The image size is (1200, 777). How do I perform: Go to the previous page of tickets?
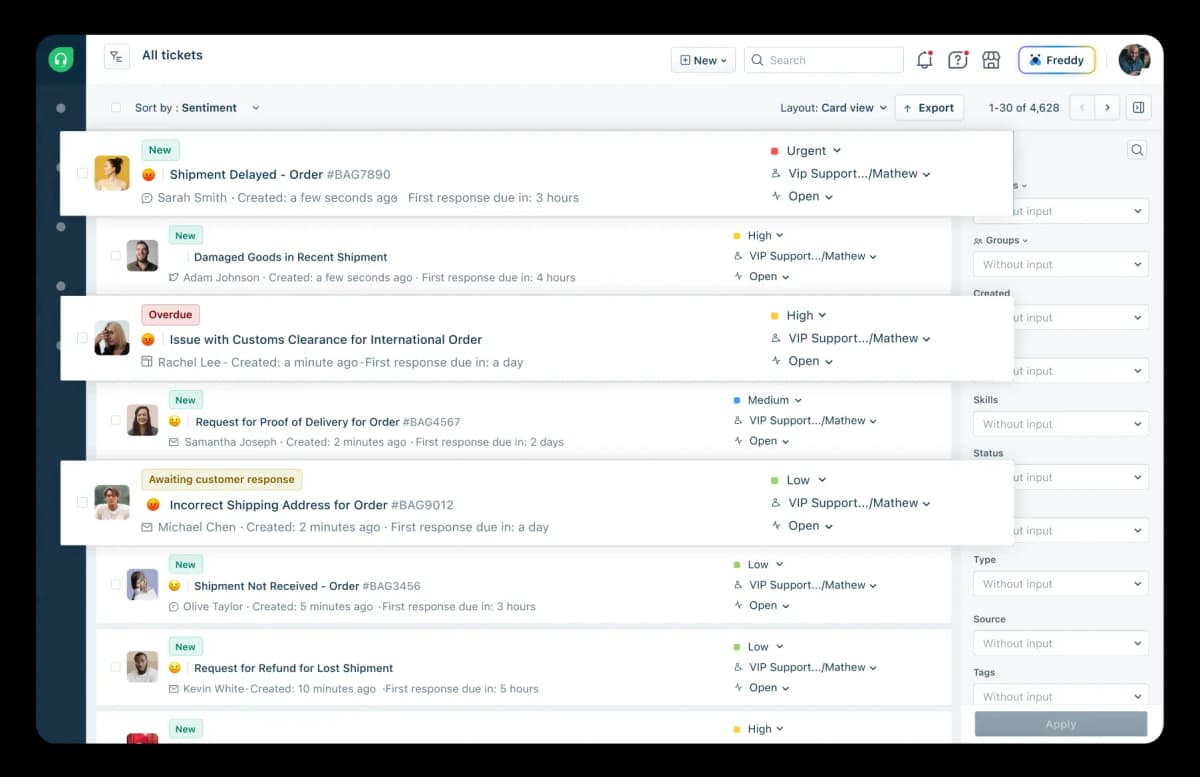pyautogui.click(x=1082, y=108)
